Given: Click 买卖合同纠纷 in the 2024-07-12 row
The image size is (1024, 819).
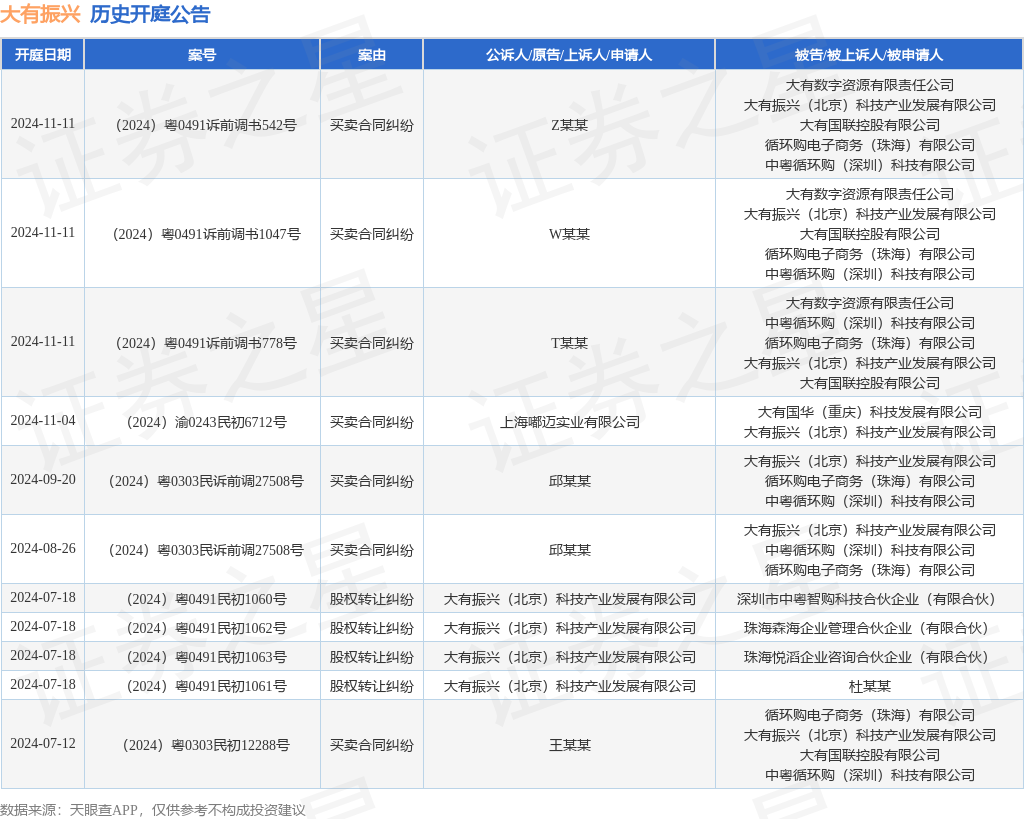Looking at the screenshot, I should tap(372, 745).
